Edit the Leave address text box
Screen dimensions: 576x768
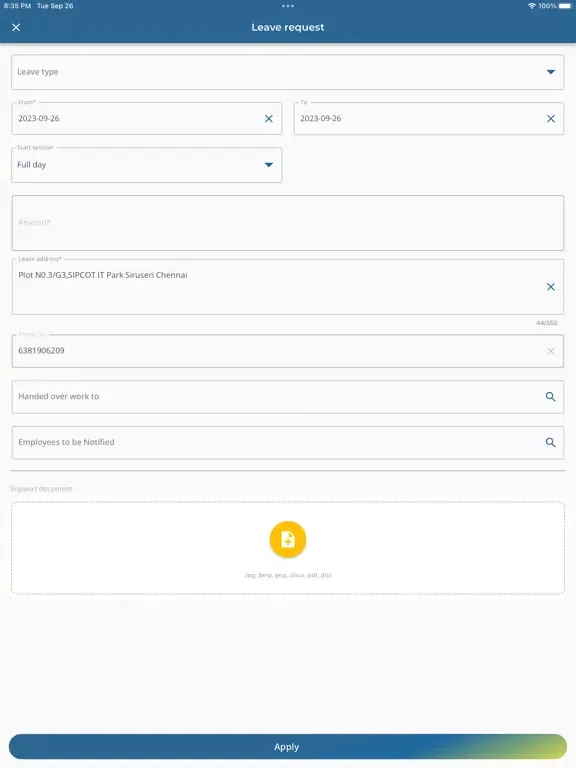pyautogui.click(x=288, y=287)
